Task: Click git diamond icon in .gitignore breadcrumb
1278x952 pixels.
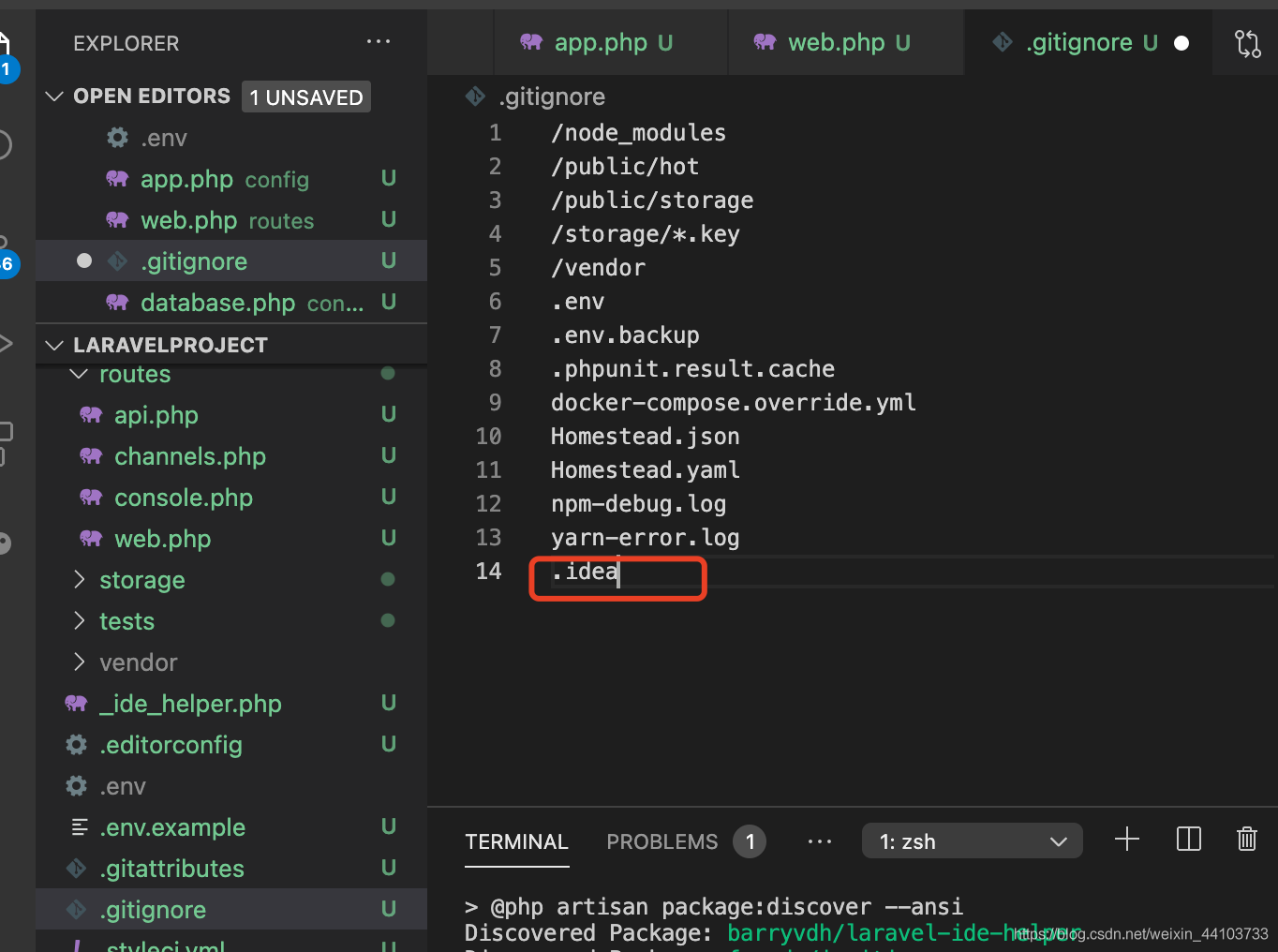Action: point(476,96)
